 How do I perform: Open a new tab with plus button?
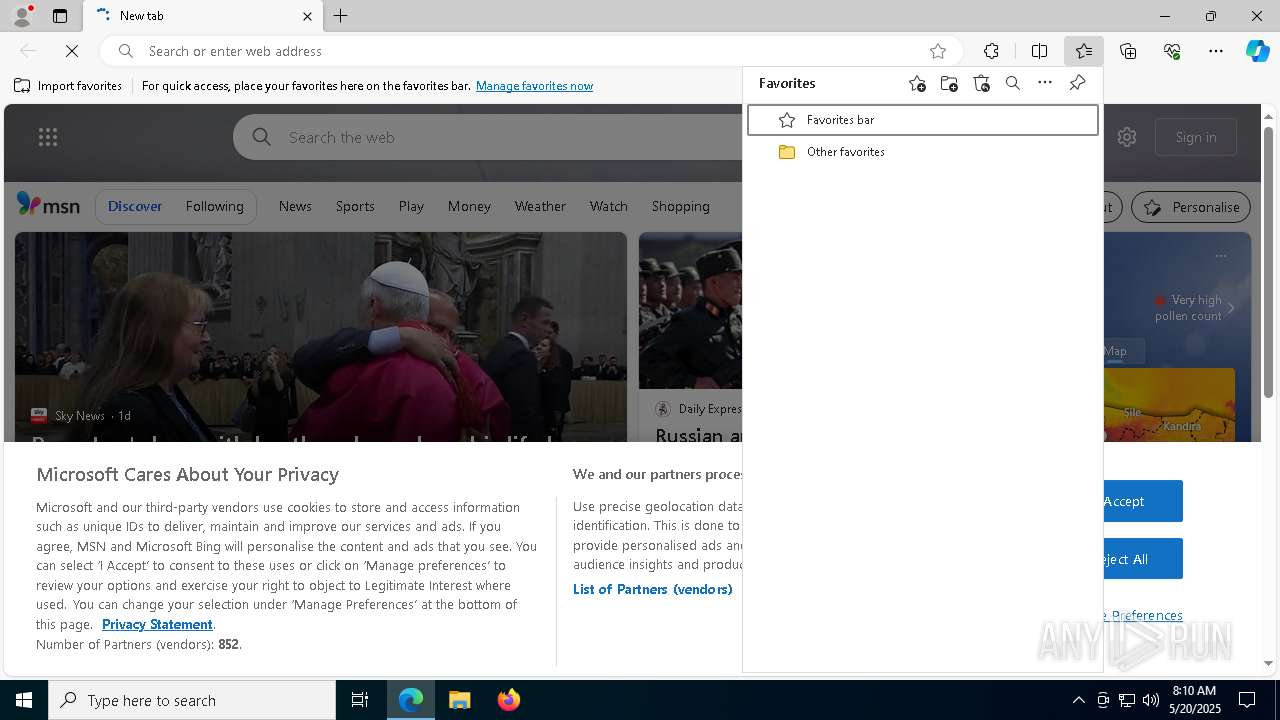pyautogui.click(x=341, y=16)
